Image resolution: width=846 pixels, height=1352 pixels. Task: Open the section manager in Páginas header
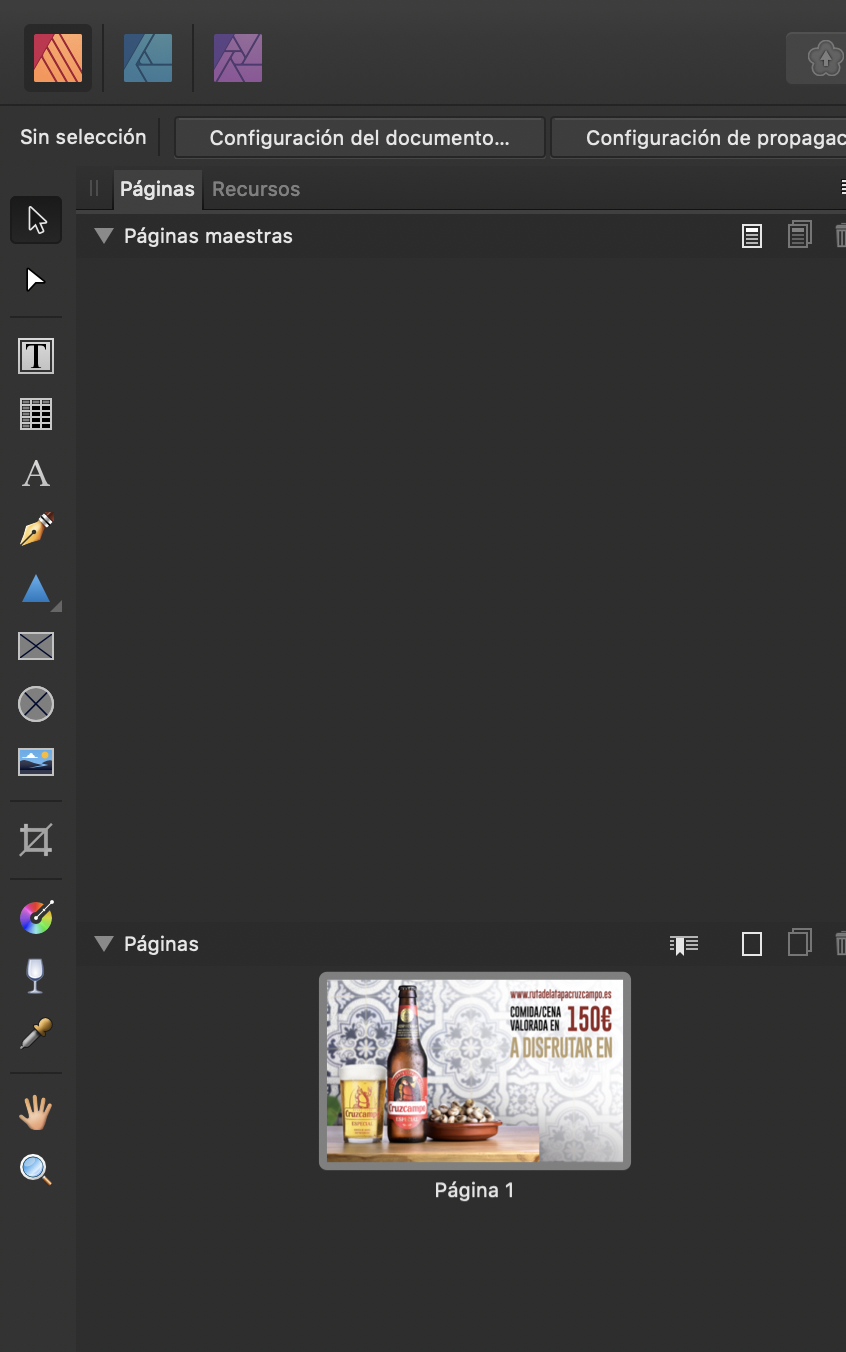click(x=684, y=944)
